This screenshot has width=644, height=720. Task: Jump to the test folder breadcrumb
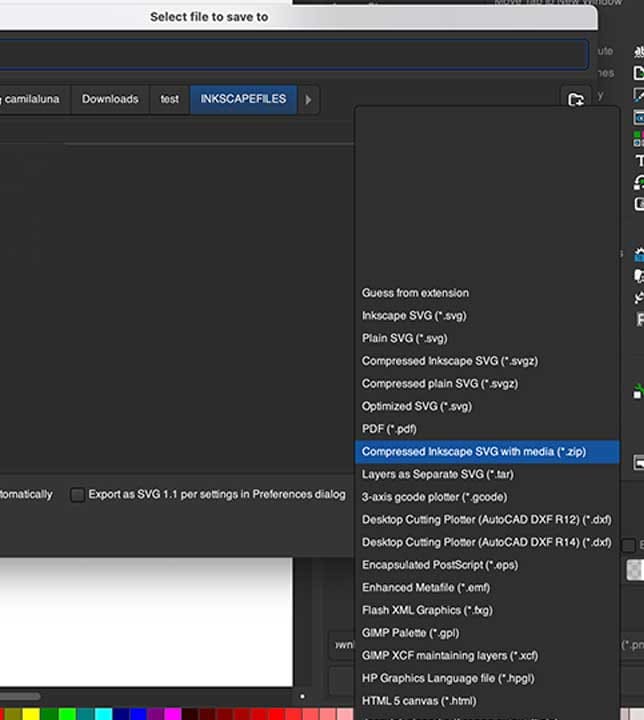point(169,99)
